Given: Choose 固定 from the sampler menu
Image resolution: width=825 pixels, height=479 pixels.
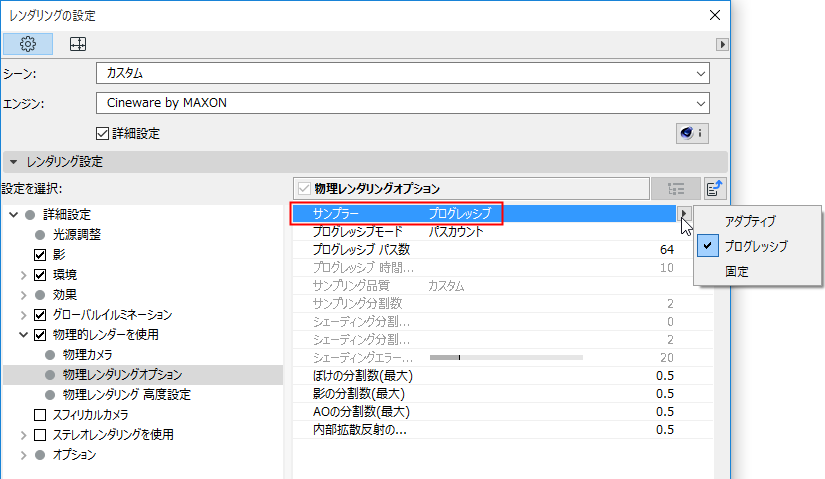Looking at the screenshot, I should [737, 272].
